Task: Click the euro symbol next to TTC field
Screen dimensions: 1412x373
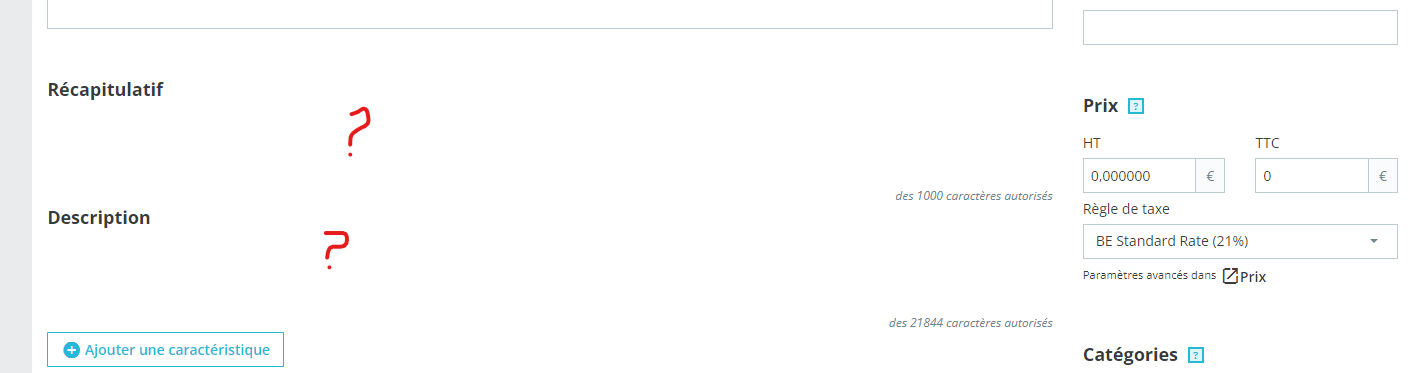Action: [1383, 176]
